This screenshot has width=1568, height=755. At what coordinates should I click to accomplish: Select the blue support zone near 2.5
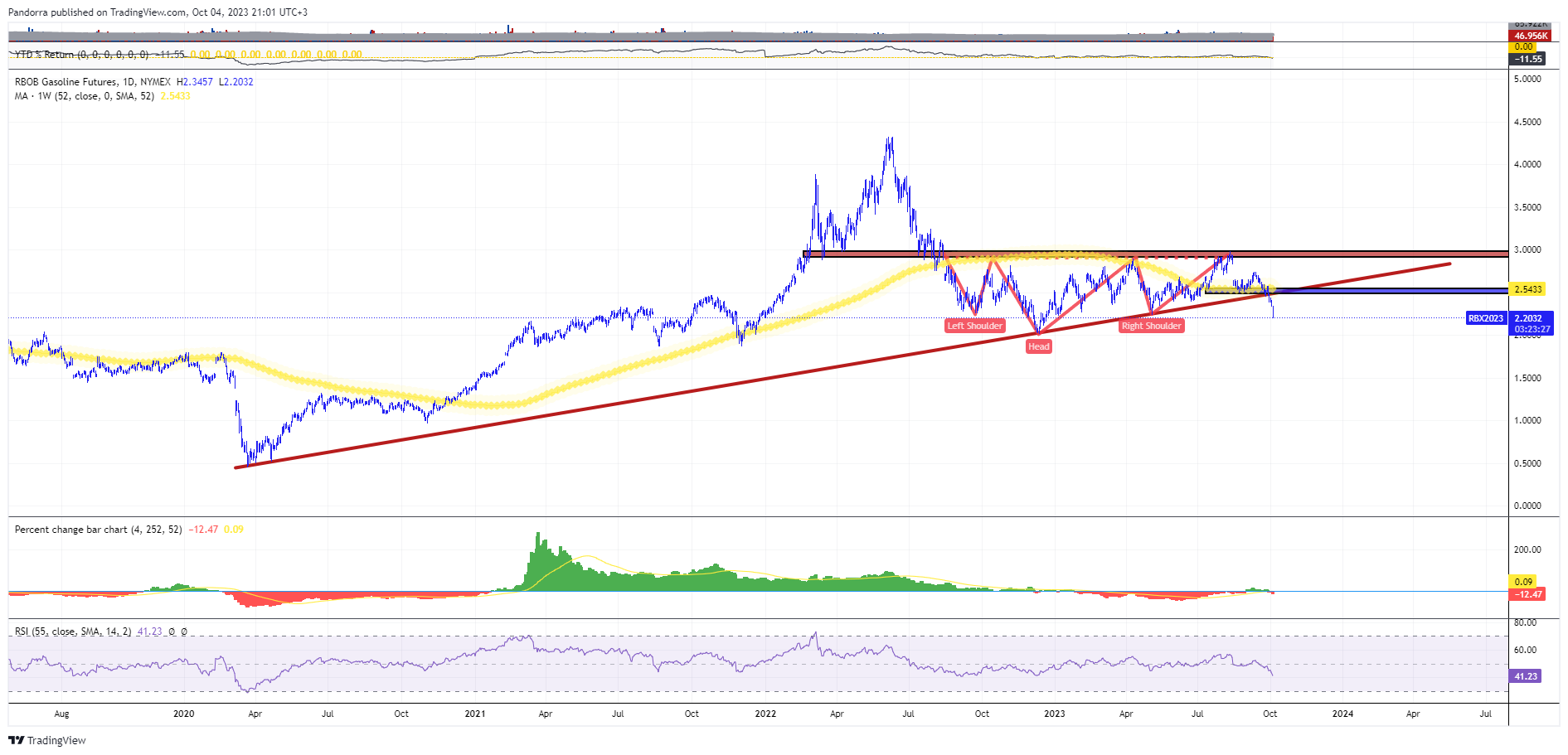pyautogui.click(x=1357, y=291)
